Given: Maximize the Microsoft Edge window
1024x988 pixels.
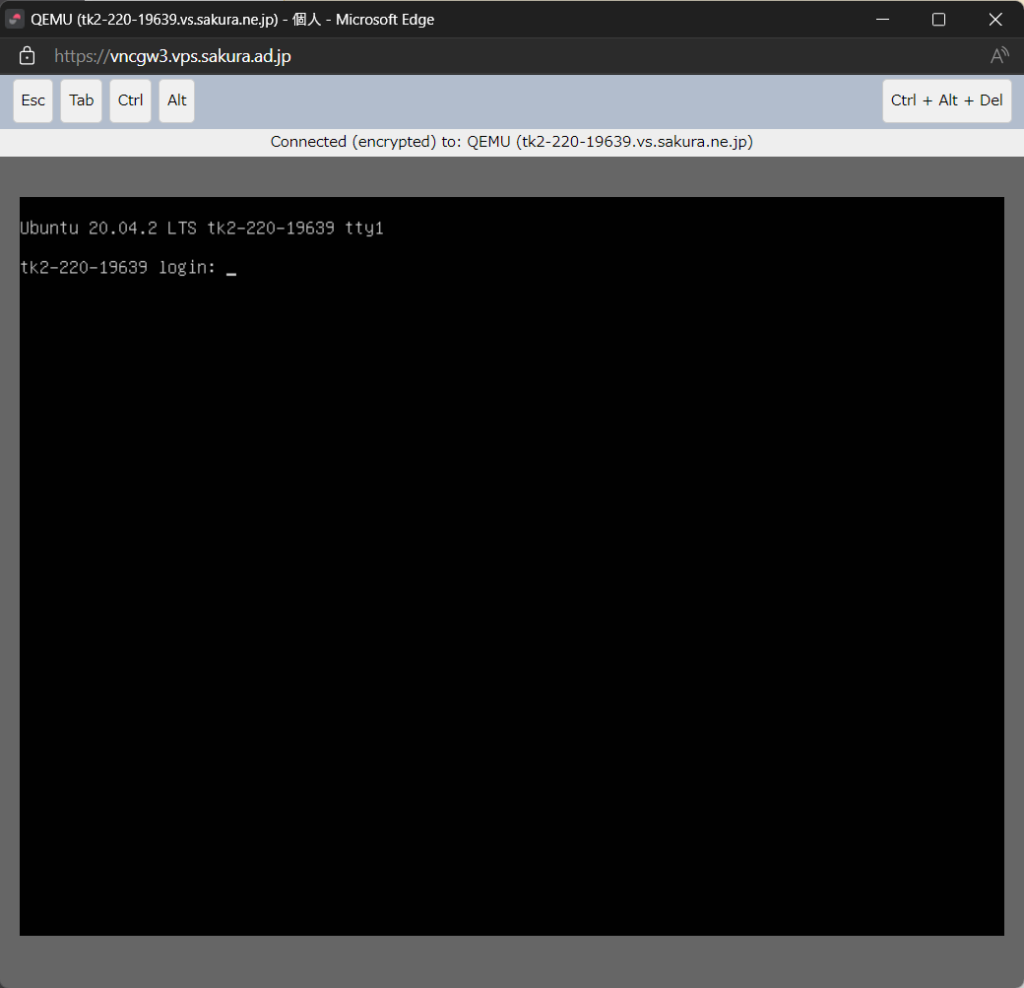Looking at the screenshot, I should click(x=938, y=20).
